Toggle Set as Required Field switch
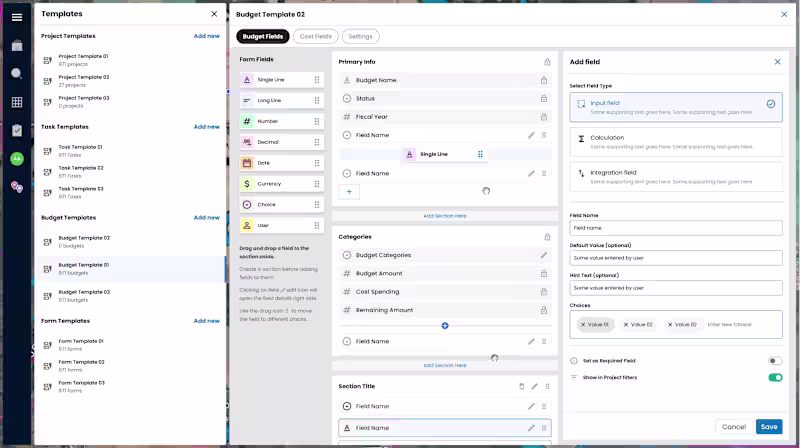 click(775, 361)
